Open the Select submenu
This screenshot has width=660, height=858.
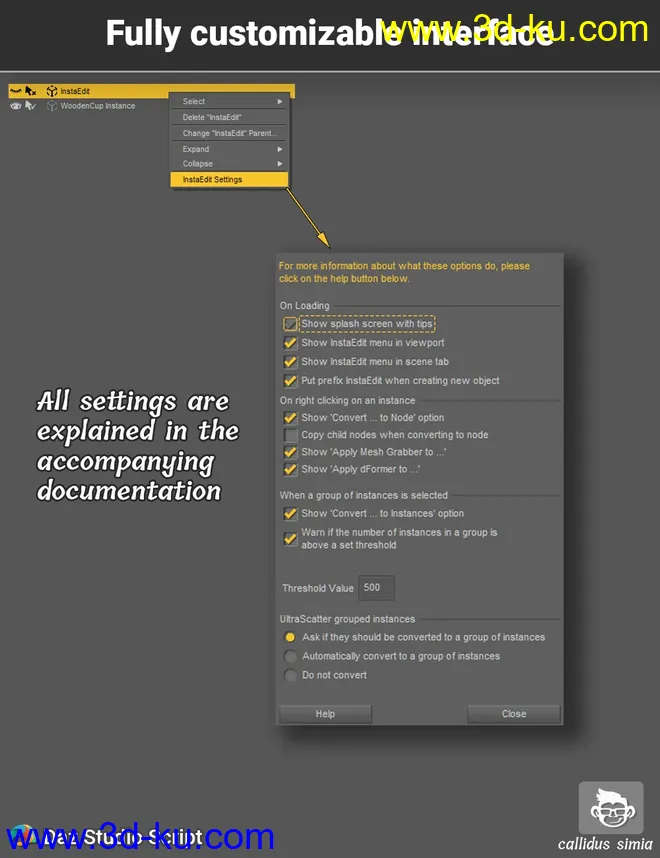click(230, 101)
